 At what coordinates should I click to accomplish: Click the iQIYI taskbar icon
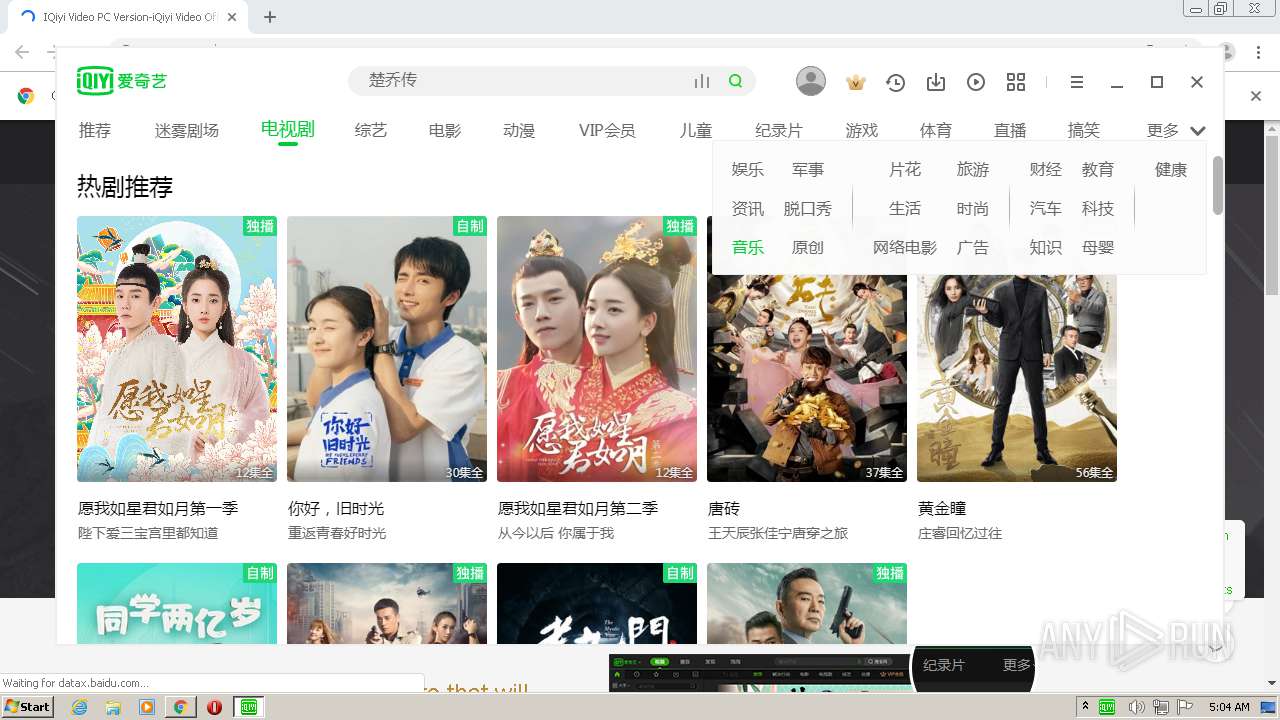click(249, 707)
